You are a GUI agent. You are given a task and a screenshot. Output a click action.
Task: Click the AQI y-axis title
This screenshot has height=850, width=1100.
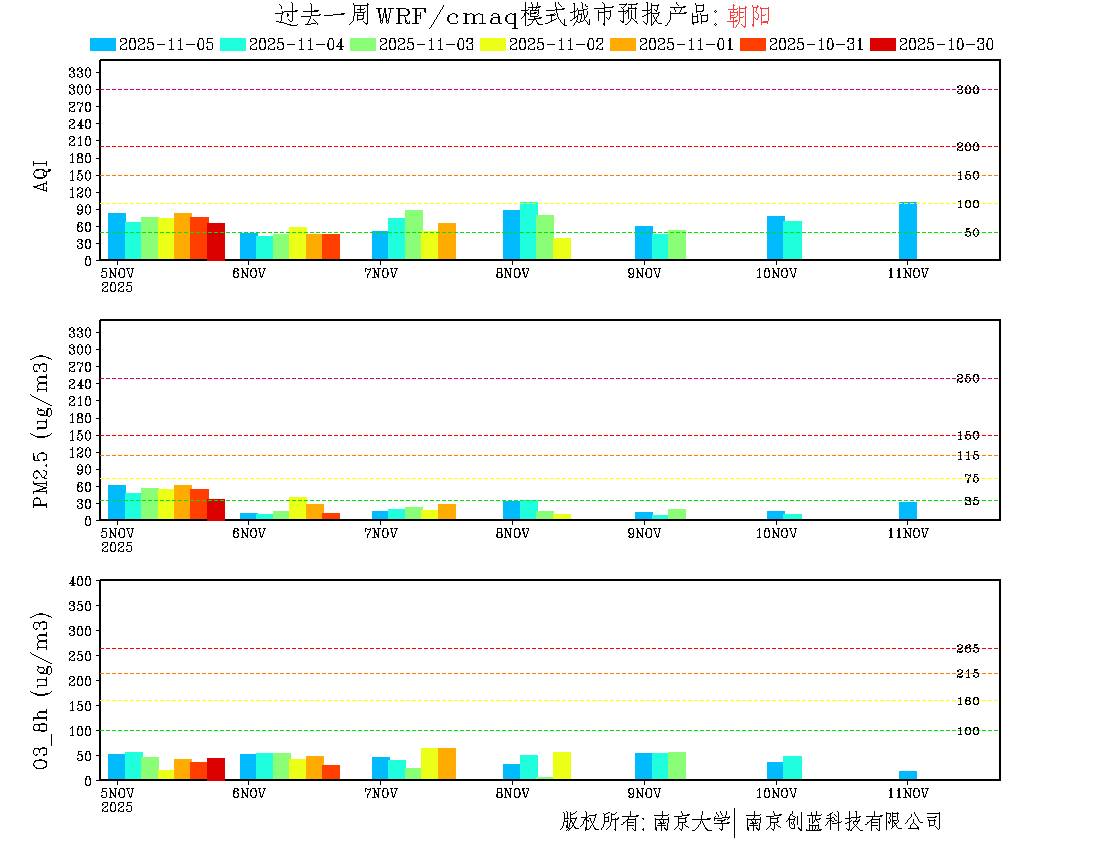pyautogui.click(x=42, y=173)
